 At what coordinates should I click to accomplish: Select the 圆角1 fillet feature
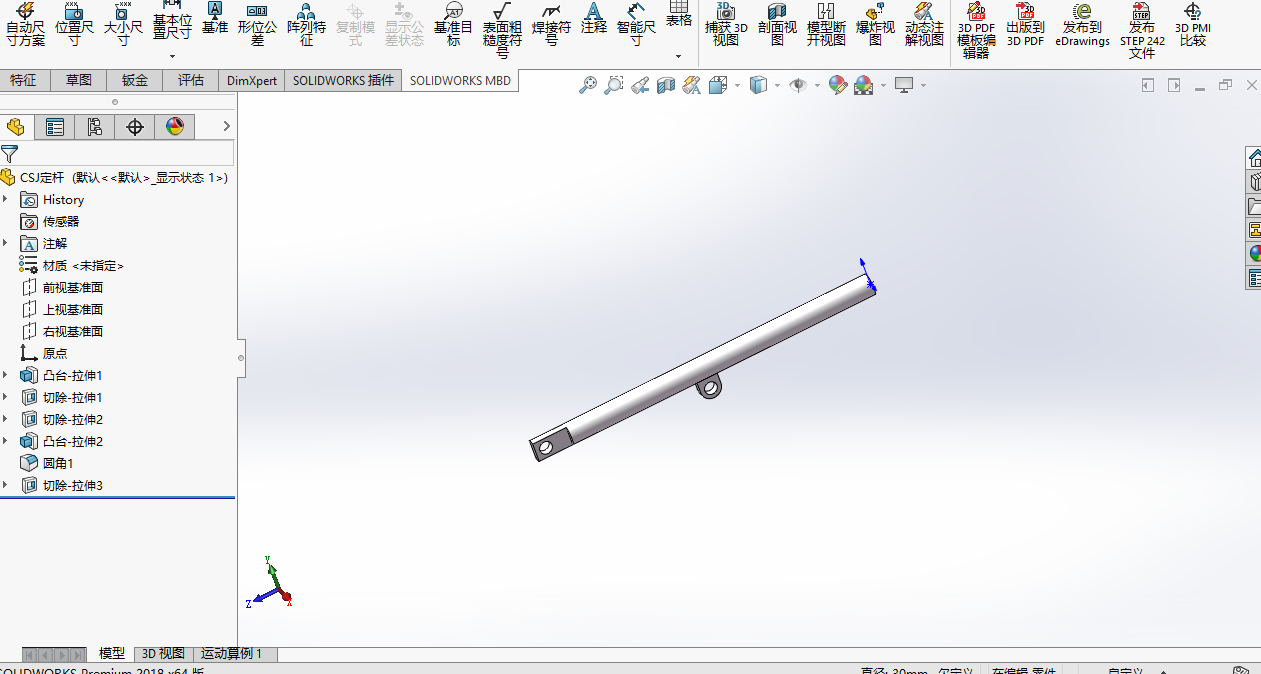(x=58, y=463)
